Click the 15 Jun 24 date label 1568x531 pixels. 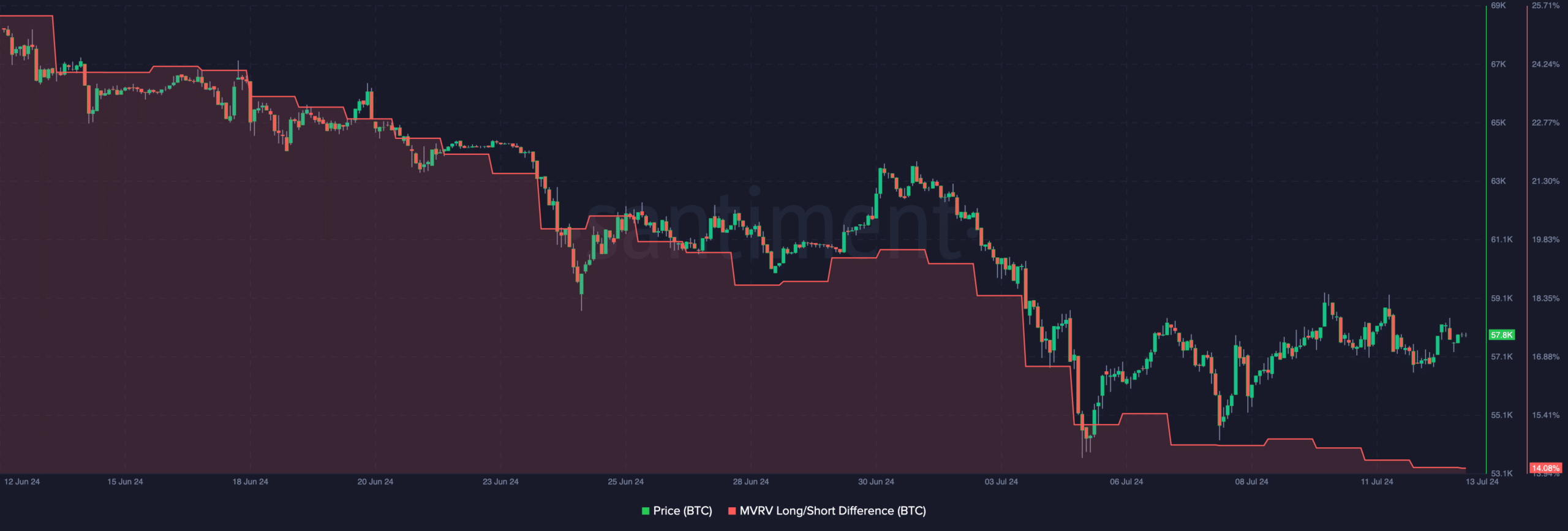tap(125, 482)
